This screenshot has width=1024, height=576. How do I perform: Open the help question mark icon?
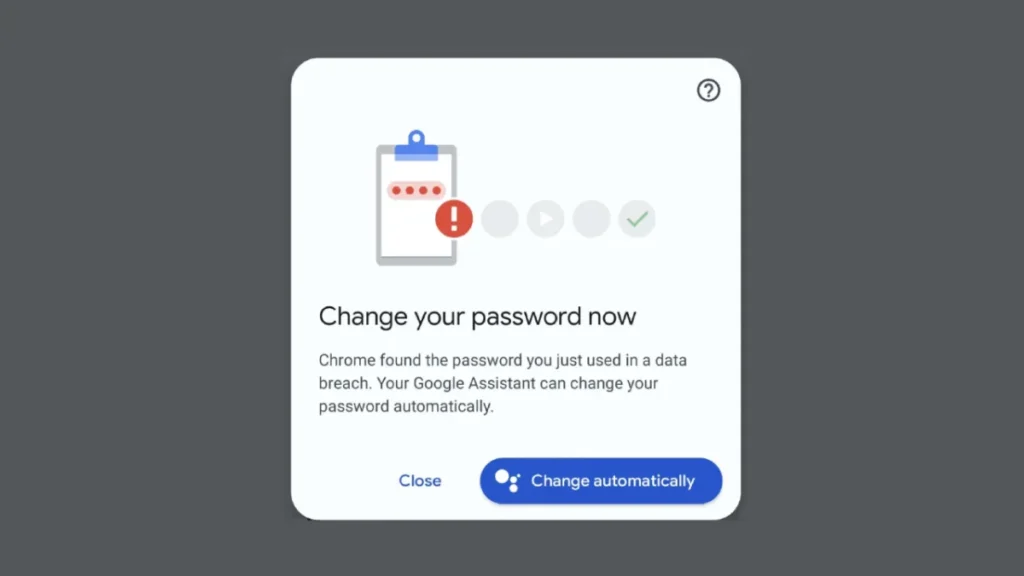tap(708, 90)
